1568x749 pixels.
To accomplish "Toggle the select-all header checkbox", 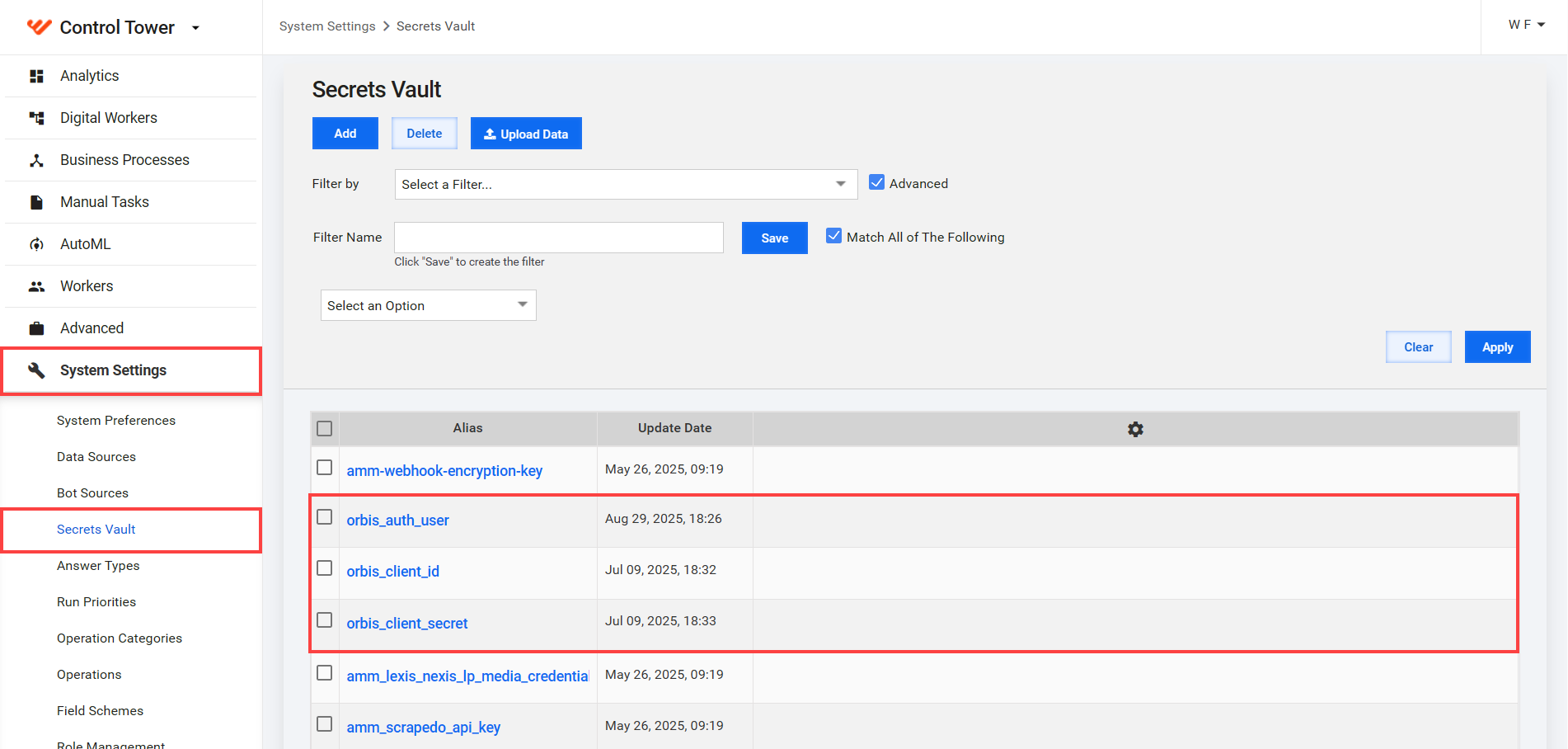I will click(x=325, y=429).
